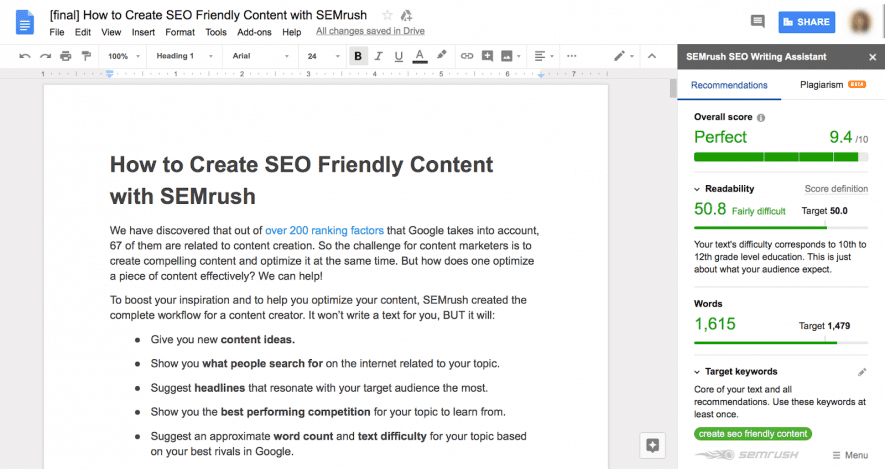The height and width of the screenshot is (469, 885).
Task: Click the Explore button at bottom right
Action: [x=651, y=445]
